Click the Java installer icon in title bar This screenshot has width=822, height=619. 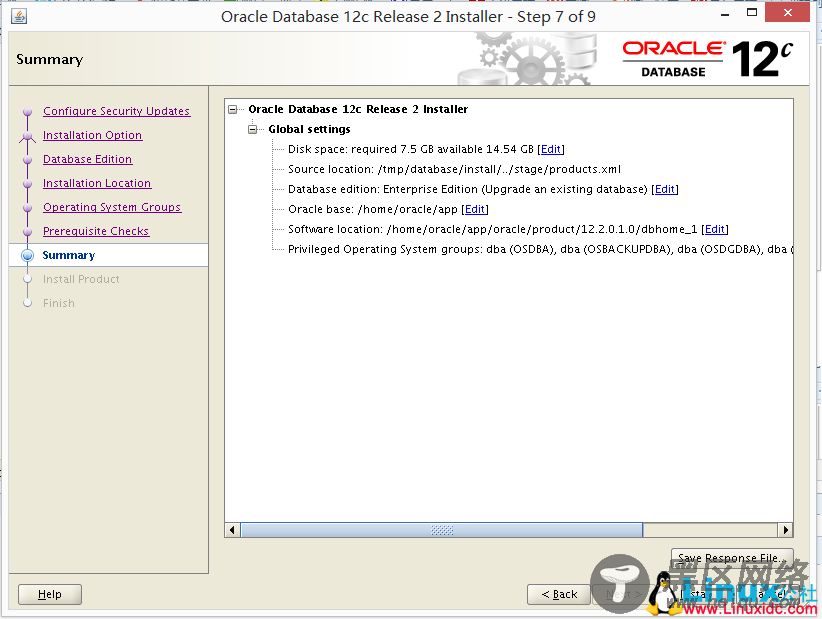coord(19,16)
